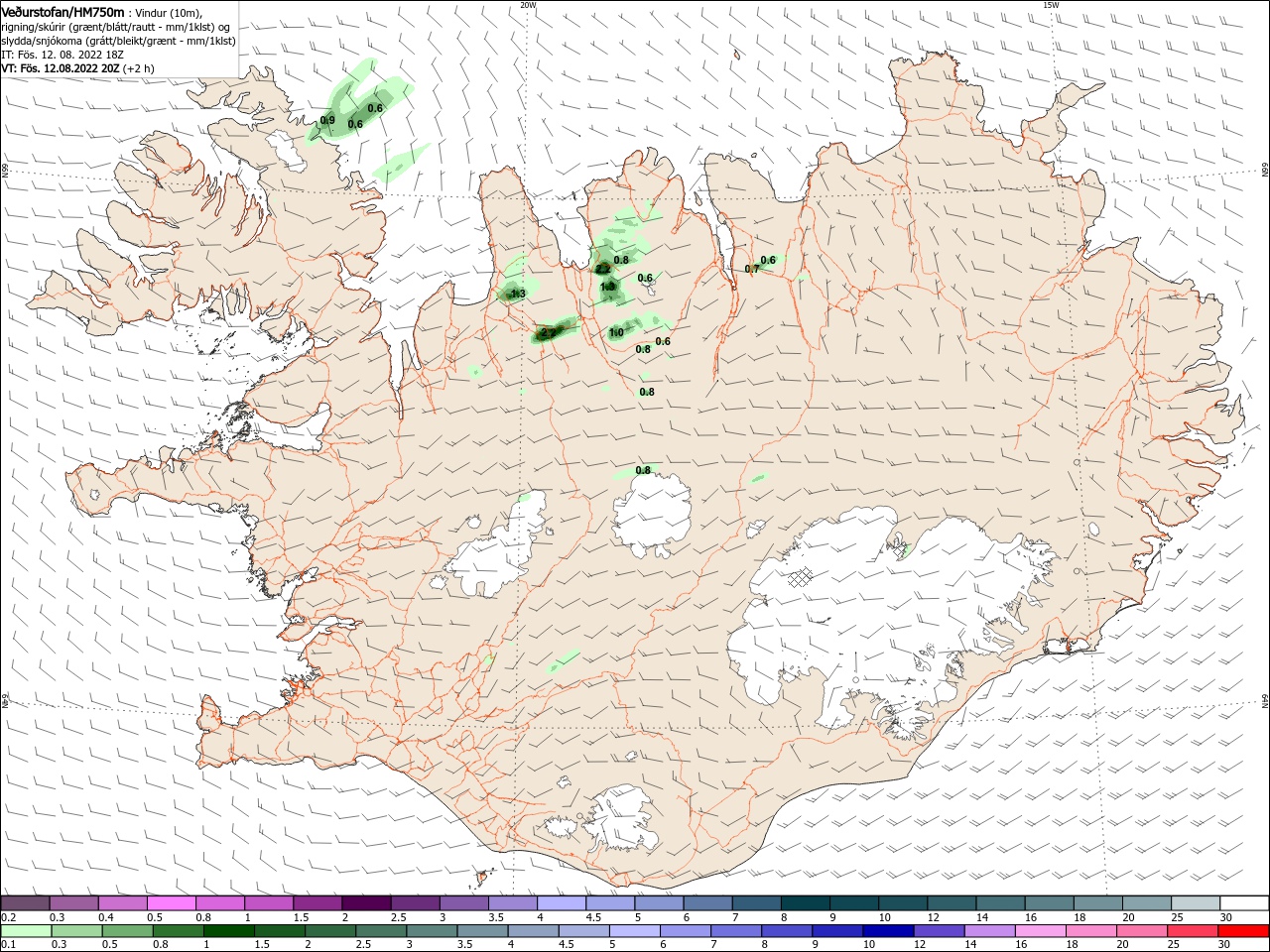This screenshot has height=952, width=1270.
Task: Click the palest green 0.1–0.3 rain legend swatch
Action: [25, 931]
